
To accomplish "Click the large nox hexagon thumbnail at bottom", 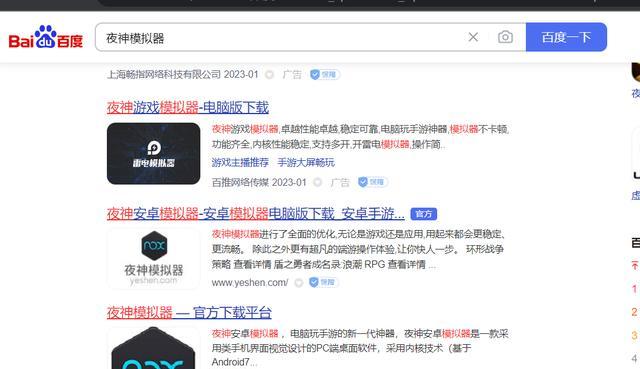I will pos(153,348).
